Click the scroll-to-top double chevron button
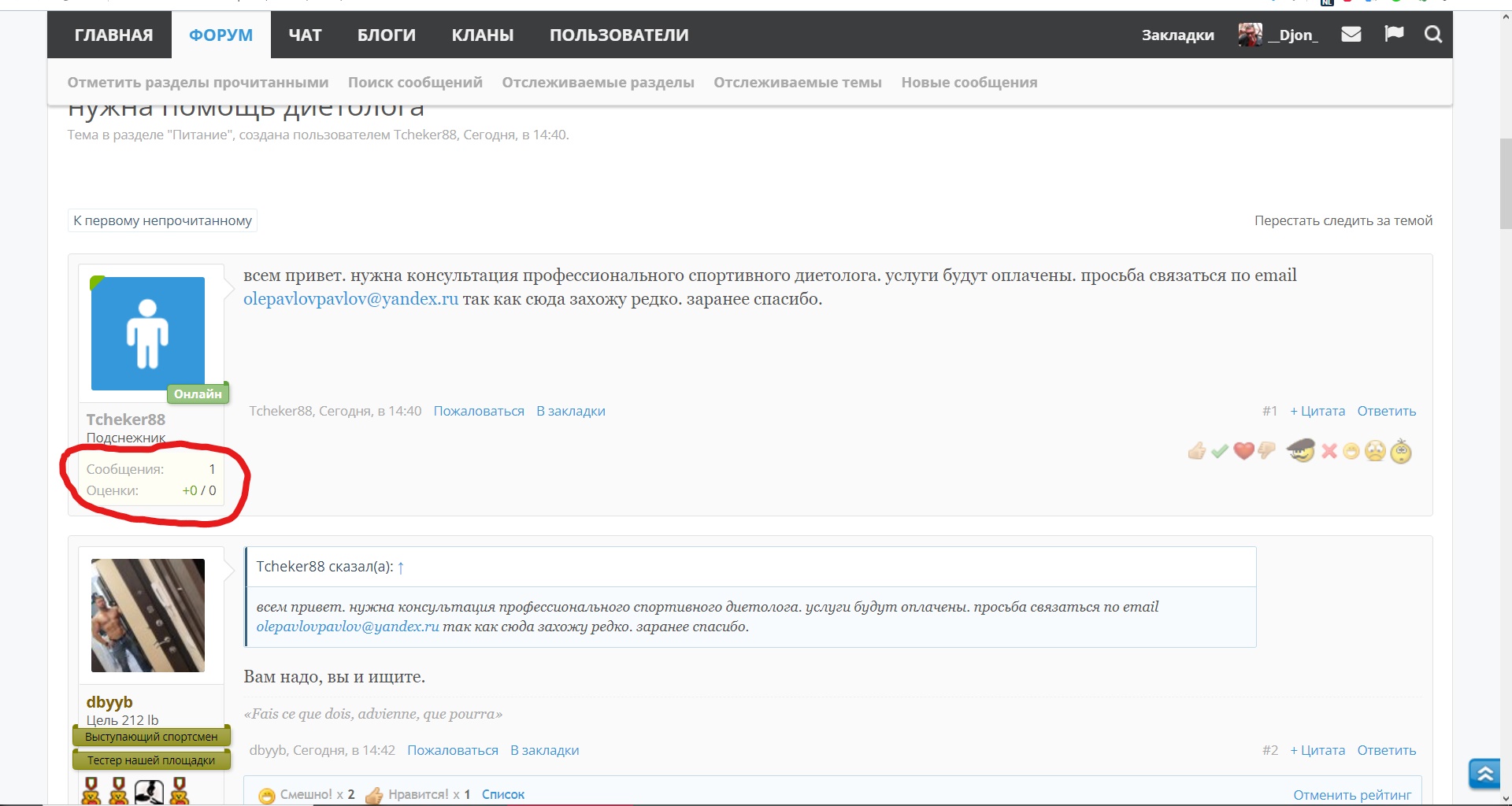The image size is (1512, 806). click(1485, 774)
